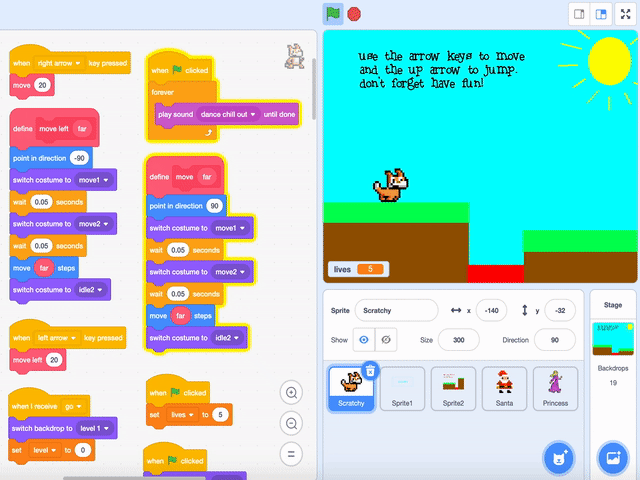The width and height of the screenshot is (640, 480).
Task: Open the choose a sprite button
Action: pos(558,457)
